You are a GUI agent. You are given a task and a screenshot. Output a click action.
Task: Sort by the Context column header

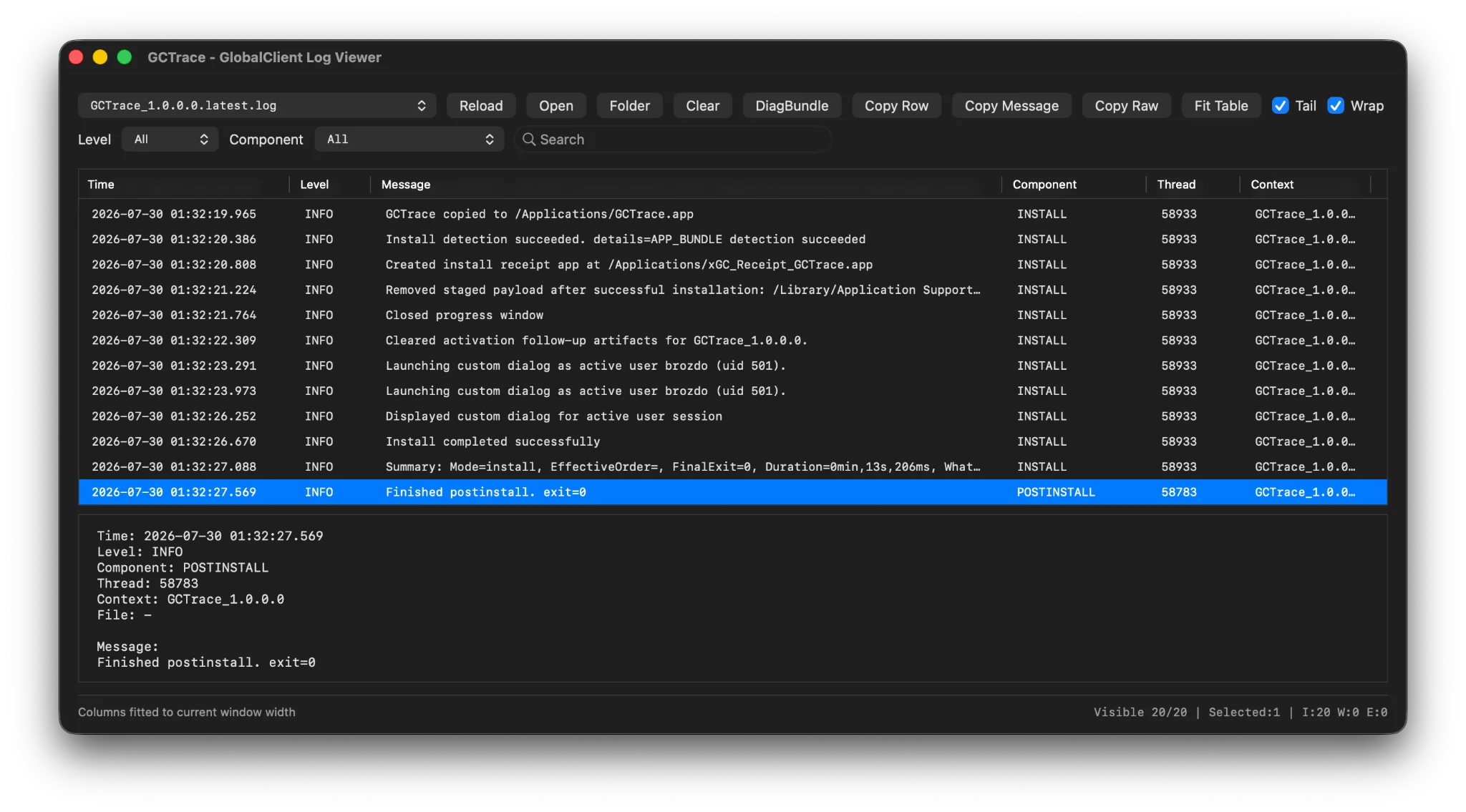click(x=1305, y=185)
